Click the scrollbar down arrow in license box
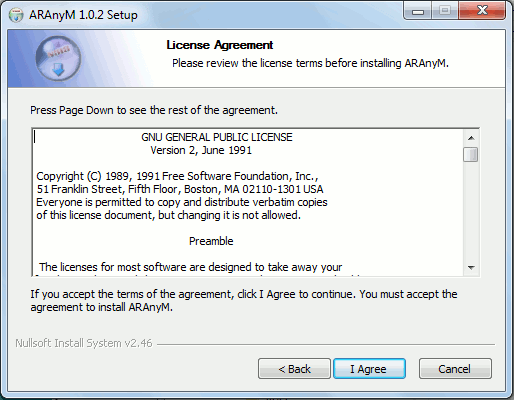This screenshot has height=400, width=514. (x=471, y=268)
